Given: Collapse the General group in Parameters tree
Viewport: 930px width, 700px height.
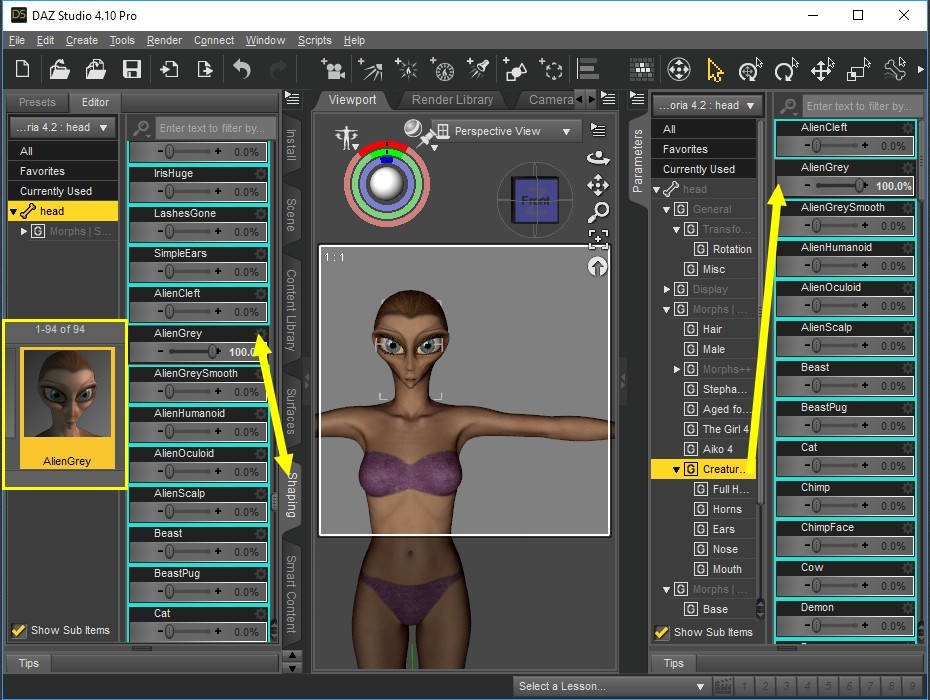Looking at the screenshot, I should tap(667, 209).
